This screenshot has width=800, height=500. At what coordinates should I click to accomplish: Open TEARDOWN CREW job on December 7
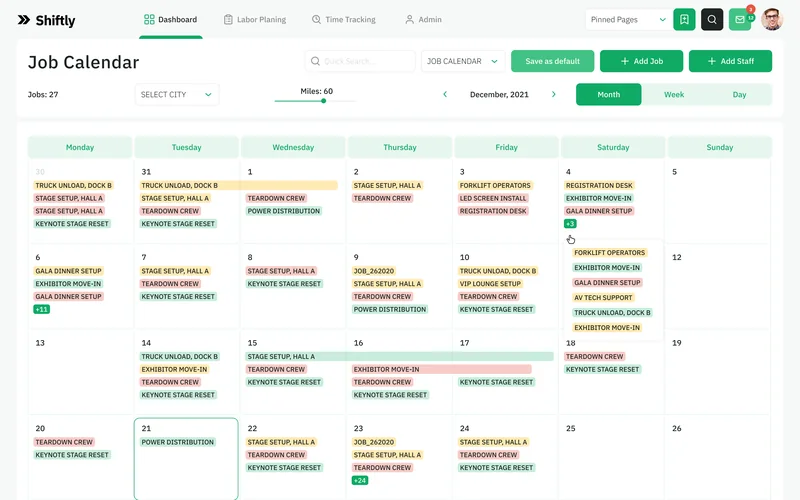click(x=170, y=284)
